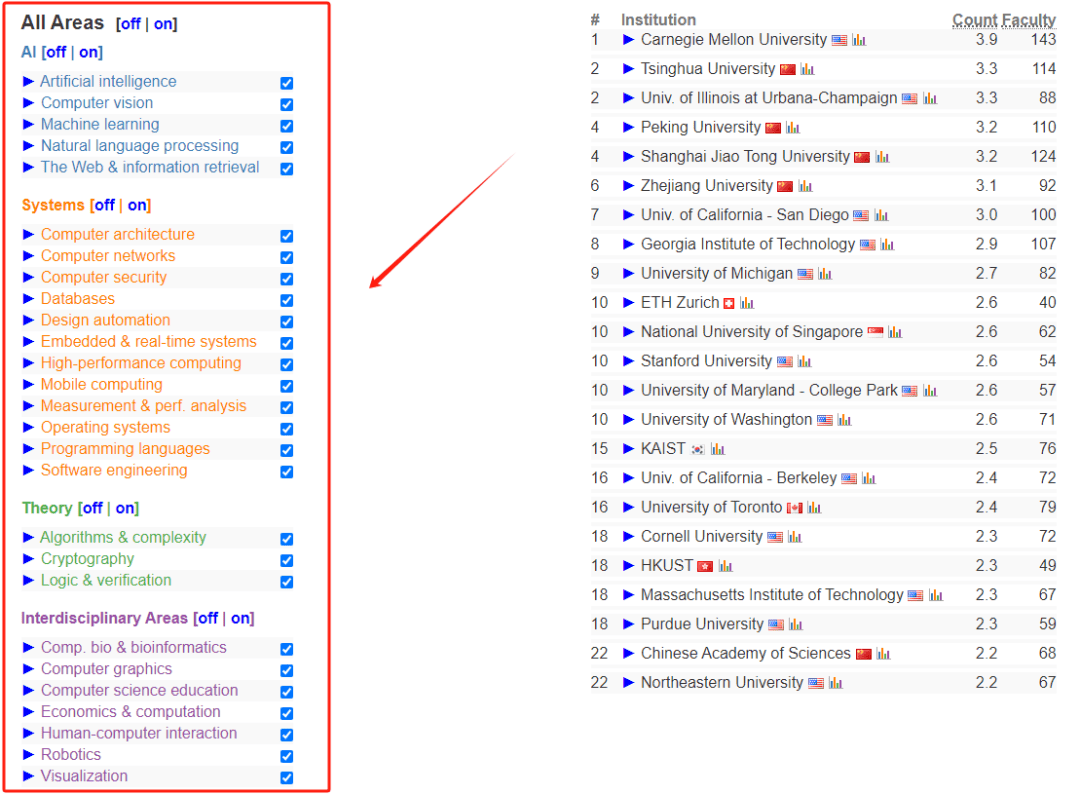Expand Massachusetts Institute of Technology row
The image size is (1080, 794).
(x=628, y=595)
